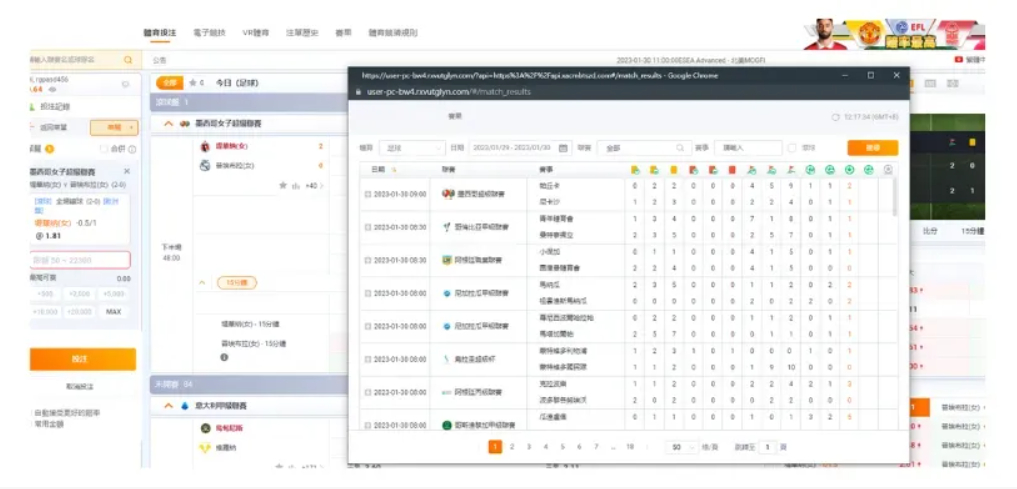Toggle the 合併 checkbox in bet slip
1017x489 pixels.
pyautogui.click(x=104, y=149)
